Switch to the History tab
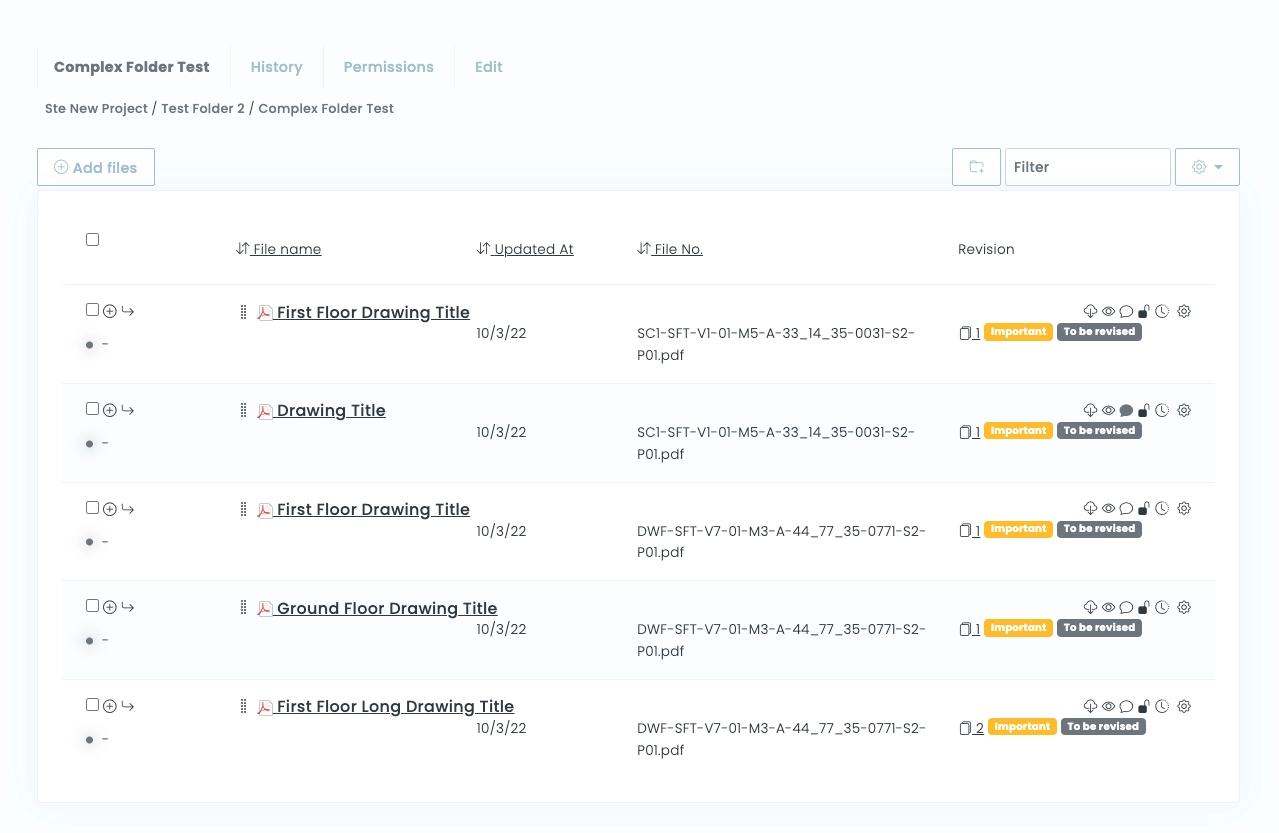This screenshot has width=1279, height=833. click(x=276, y=67)
